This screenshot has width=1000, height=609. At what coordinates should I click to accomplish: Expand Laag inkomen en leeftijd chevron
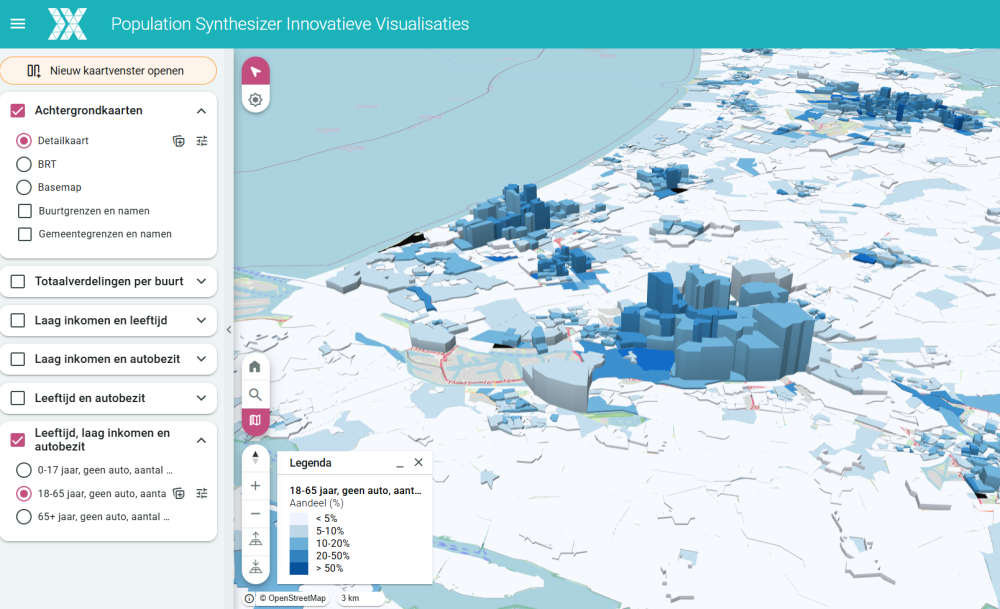pyautogui.click(x=202, y=320)
